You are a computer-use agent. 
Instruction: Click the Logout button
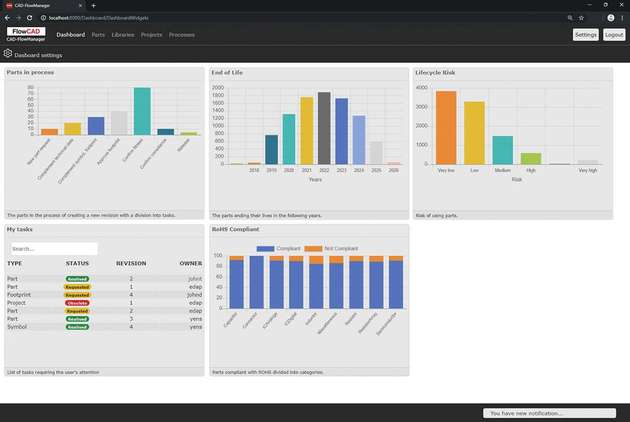click(614, 35)
